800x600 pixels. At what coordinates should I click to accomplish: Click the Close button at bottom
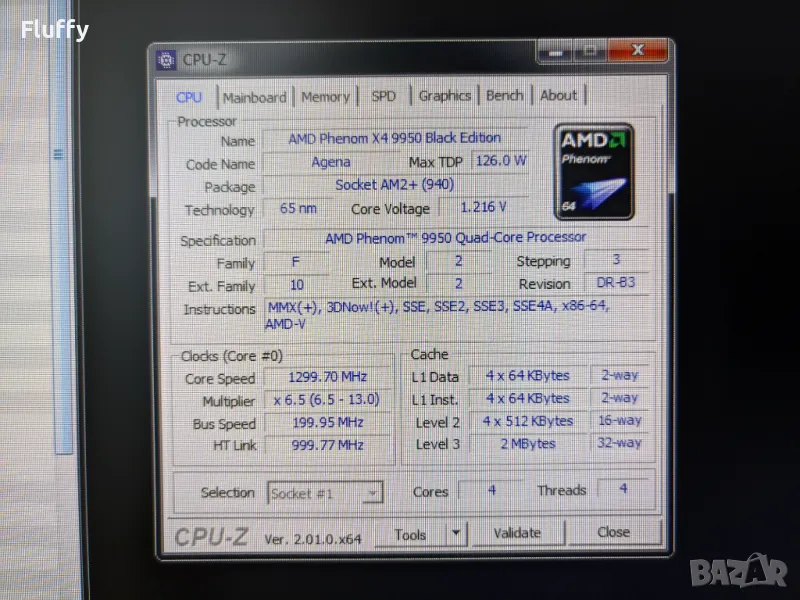pos(614,532)
